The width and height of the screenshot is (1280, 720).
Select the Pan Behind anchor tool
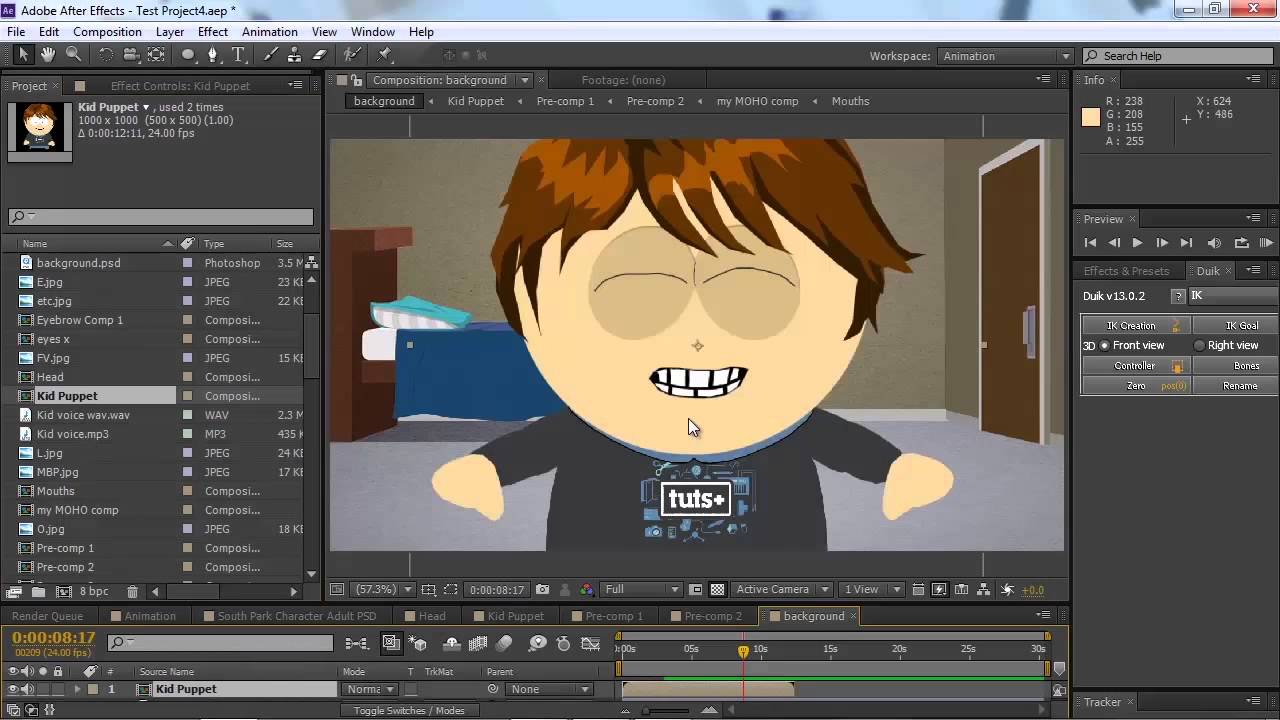[x=156, y=55]
